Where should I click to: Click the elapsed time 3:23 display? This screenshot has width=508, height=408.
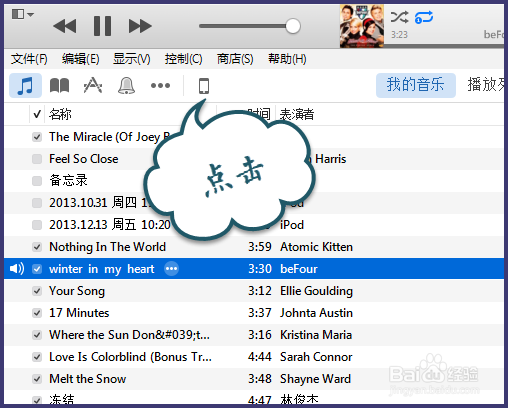(x=399, y=35)
